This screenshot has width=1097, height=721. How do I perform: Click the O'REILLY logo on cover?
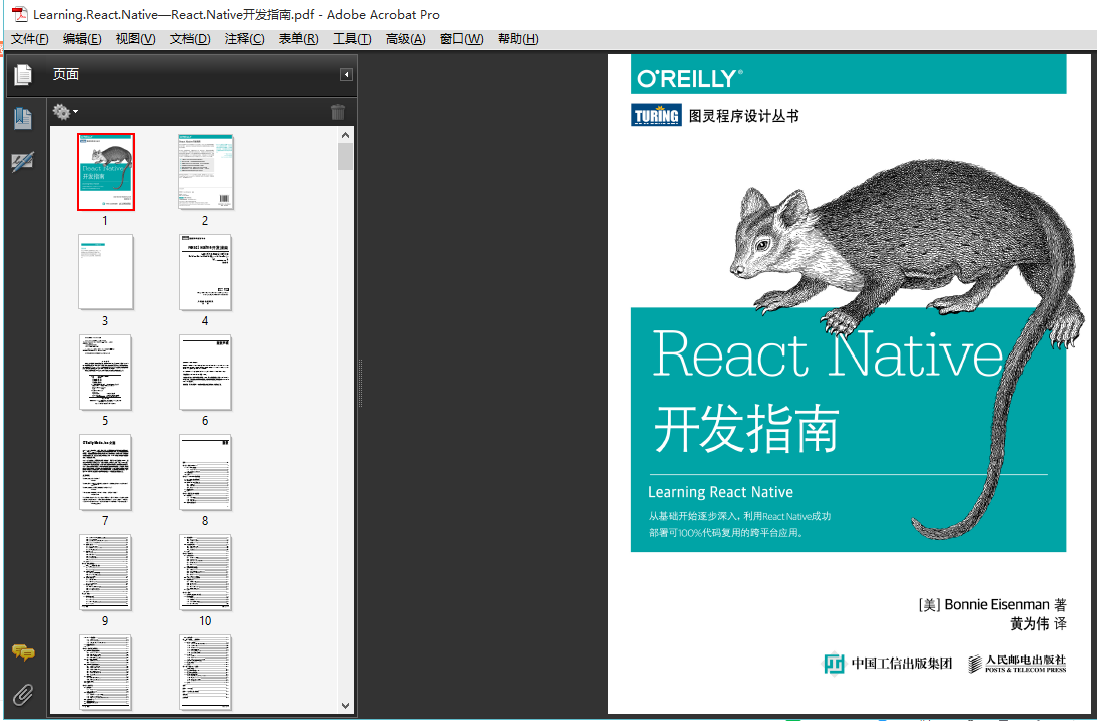(689, 78)
